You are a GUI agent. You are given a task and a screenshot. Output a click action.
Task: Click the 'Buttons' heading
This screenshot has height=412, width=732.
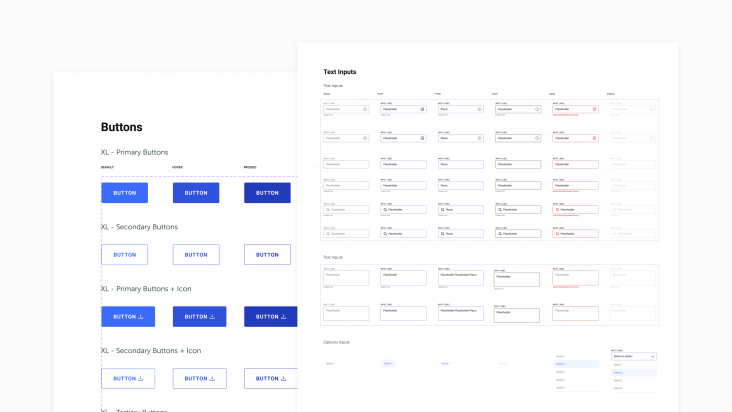click(122, 127)
